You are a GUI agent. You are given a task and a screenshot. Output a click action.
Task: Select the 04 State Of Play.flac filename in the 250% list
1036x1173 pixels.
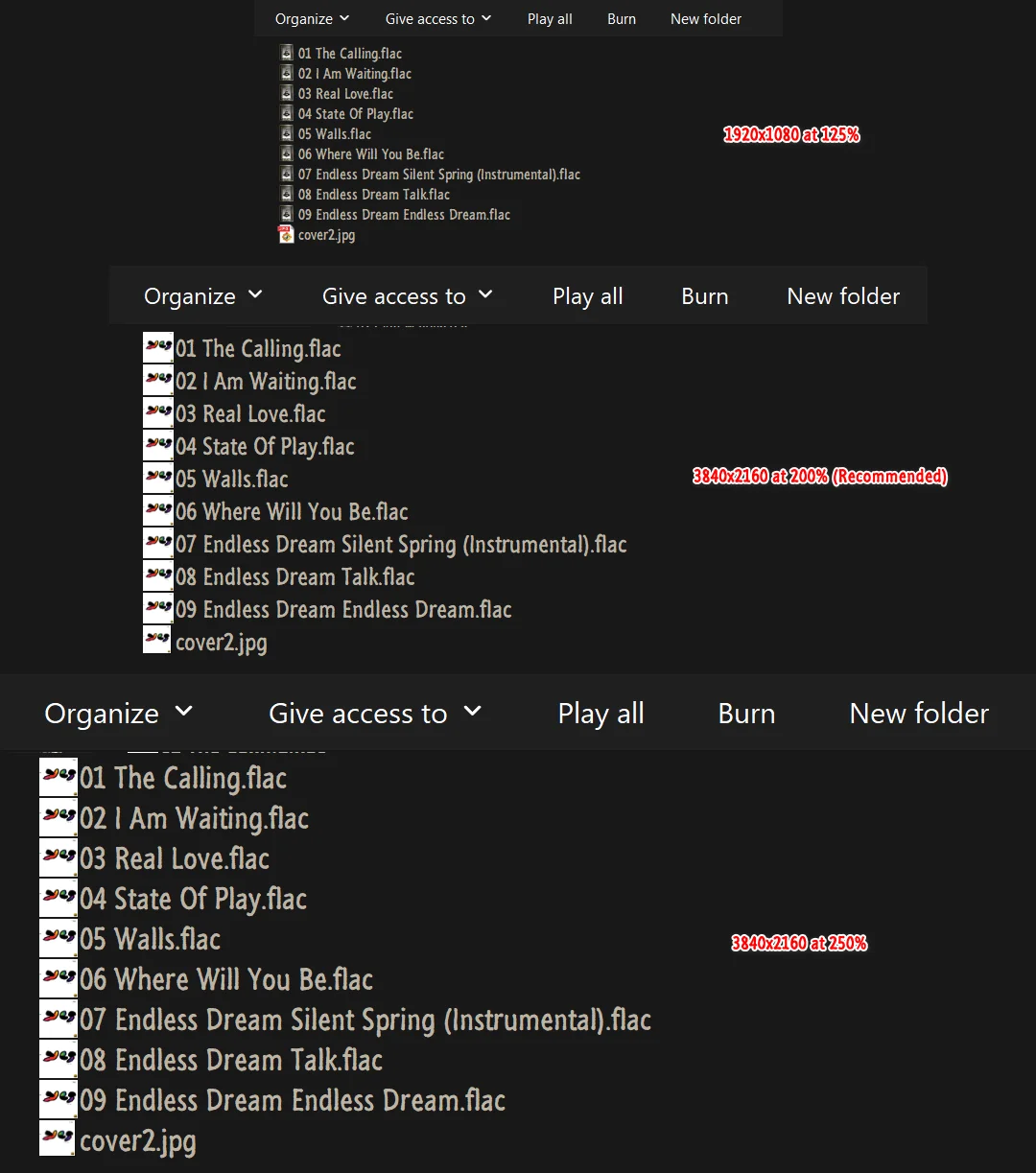click(193, 899)
